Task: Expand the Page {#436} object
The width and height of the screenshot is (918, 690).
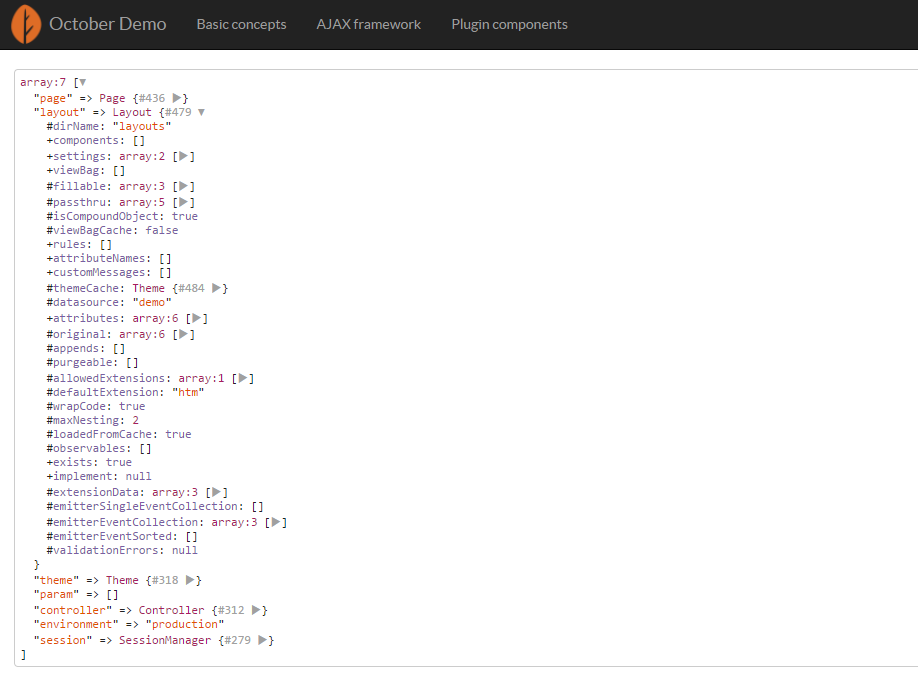Action: click(x=176, y=98)
